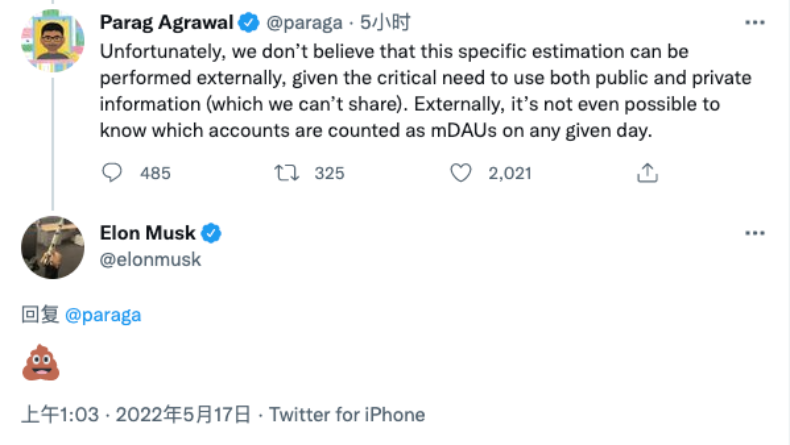Open more options for Parag's tweet
This screenshot has height=445, width=790.
tap(755, 21)
